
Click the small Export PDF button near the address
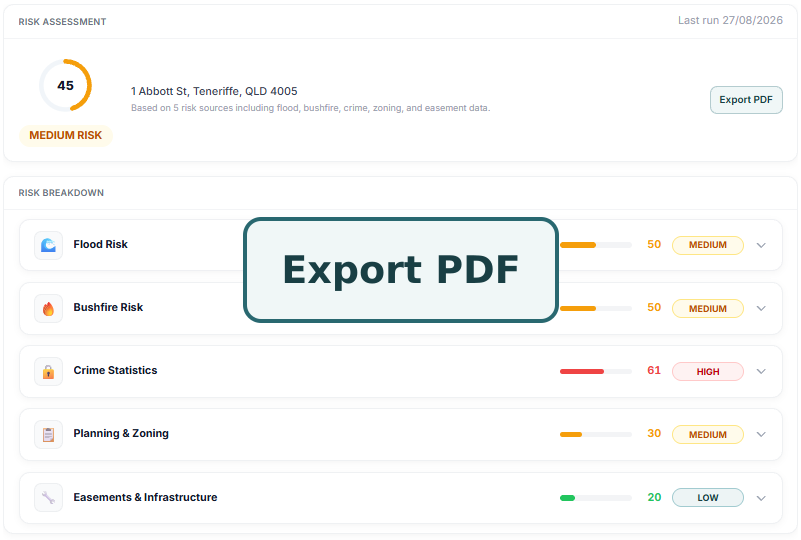tap(746, 100)
